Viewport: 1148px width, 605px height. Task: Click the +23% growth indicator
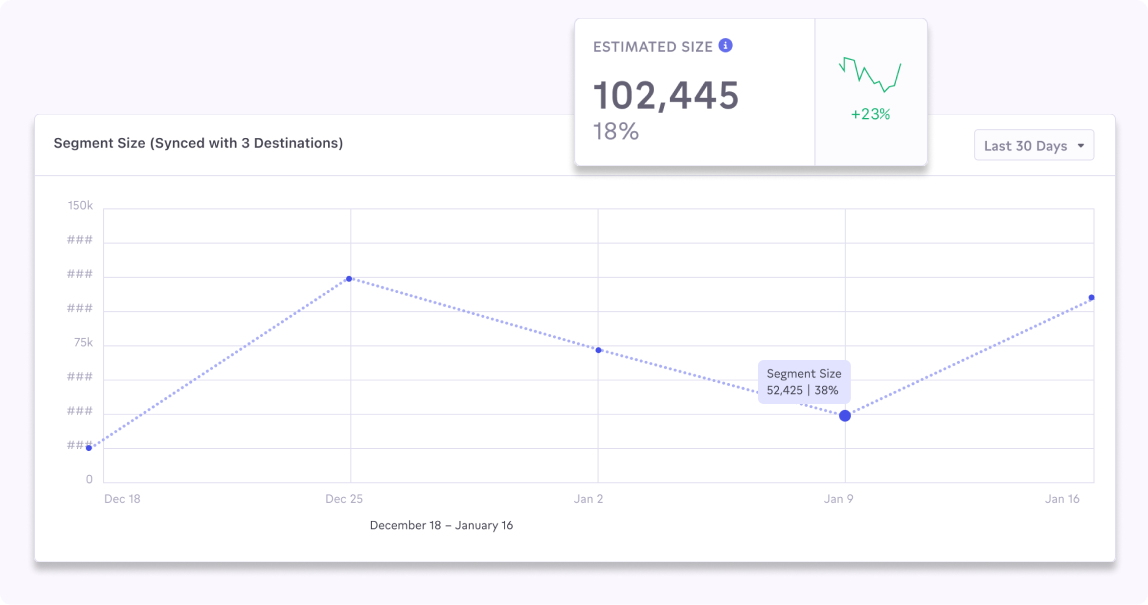pyautogui.click(x=870, y=114)
